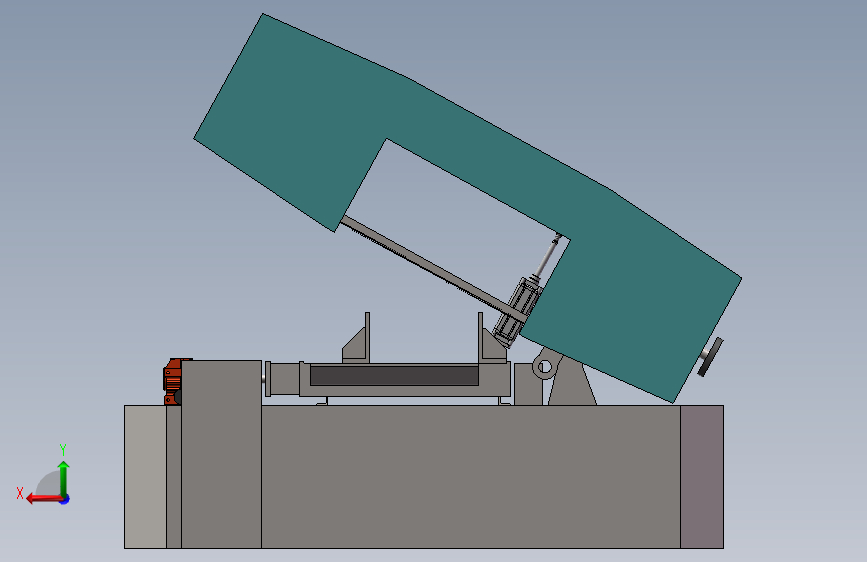Pick the left upright vise bracket

coord(358,340)
